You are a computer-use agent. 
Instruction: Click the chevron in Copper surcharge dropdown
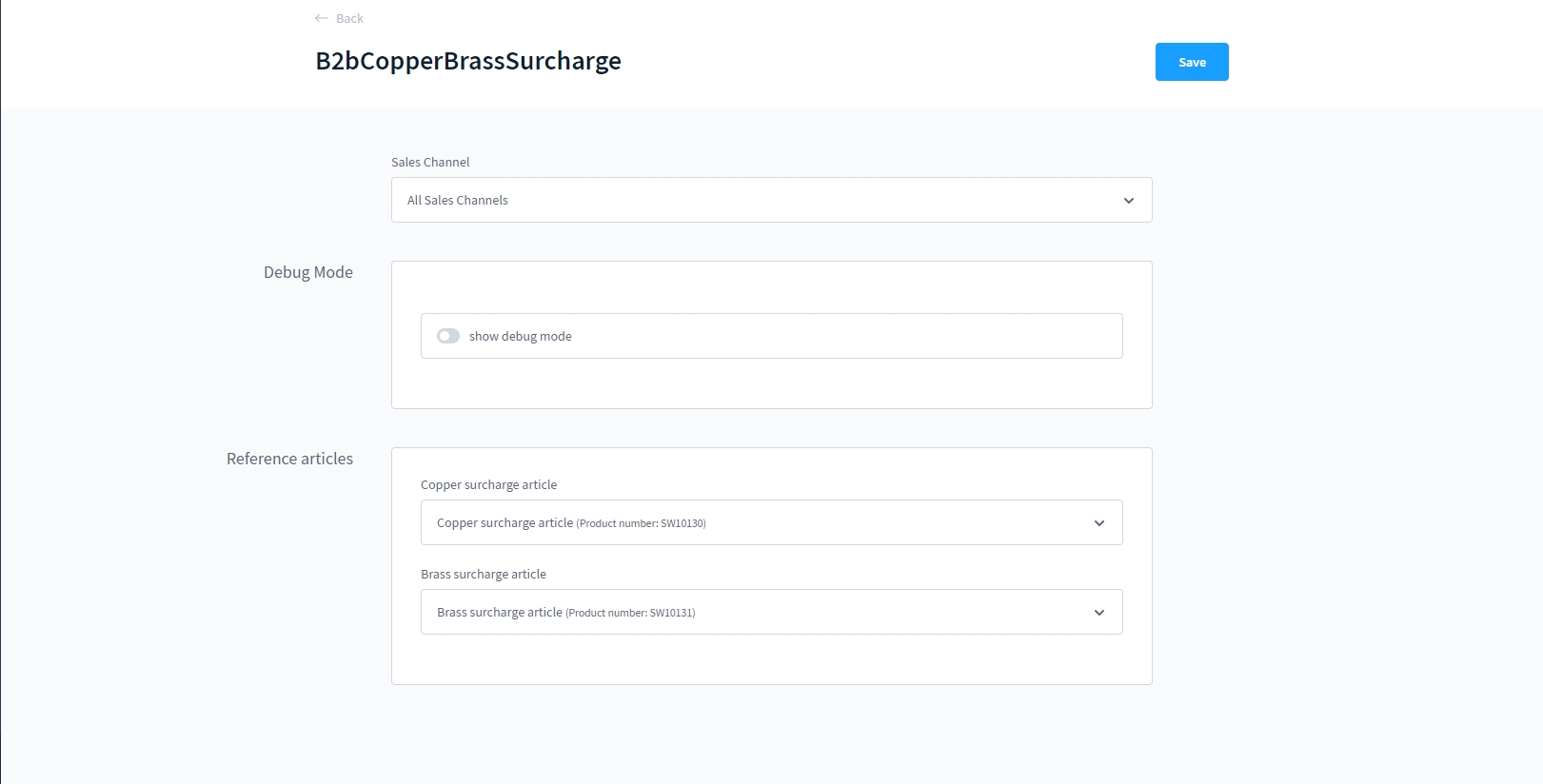[x=1098, y=523]
